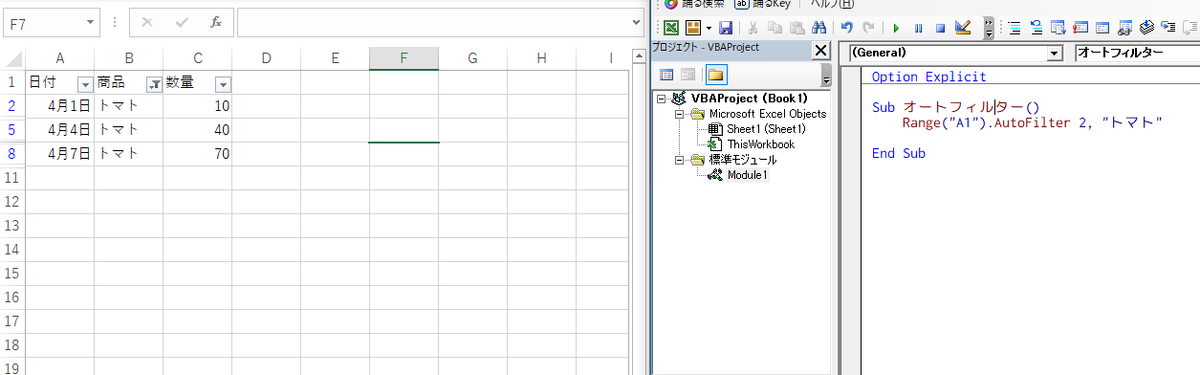Click the Indent lines icon
The height and width of the screenshot is (375, 1200).
1014,28
